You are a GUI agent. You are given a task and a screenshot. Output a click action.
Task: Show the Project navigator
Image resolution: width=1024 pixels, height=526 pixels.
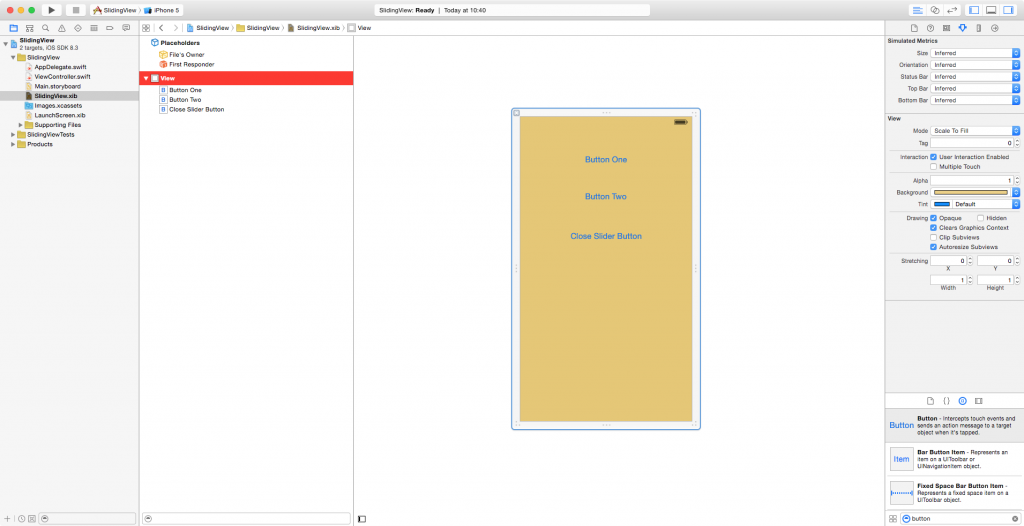[13, 28]
